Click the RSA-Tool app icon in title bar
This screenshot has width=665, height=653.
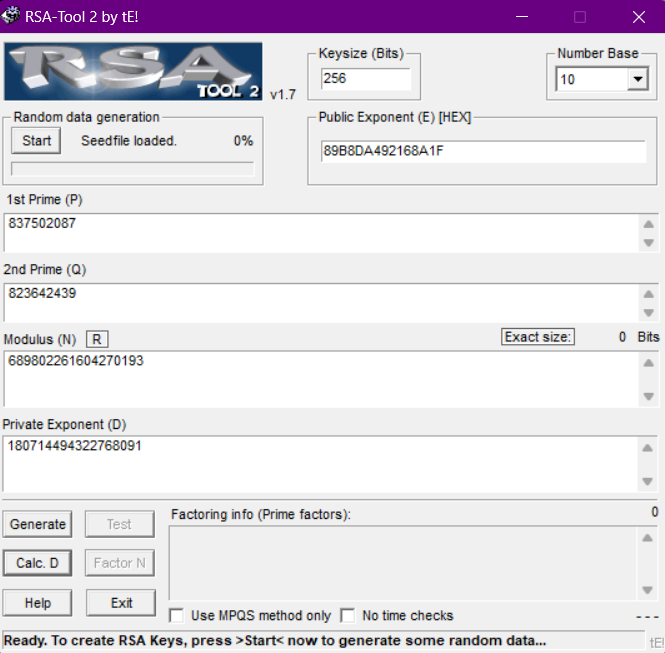pyautogui.click(x=11, y=16)
